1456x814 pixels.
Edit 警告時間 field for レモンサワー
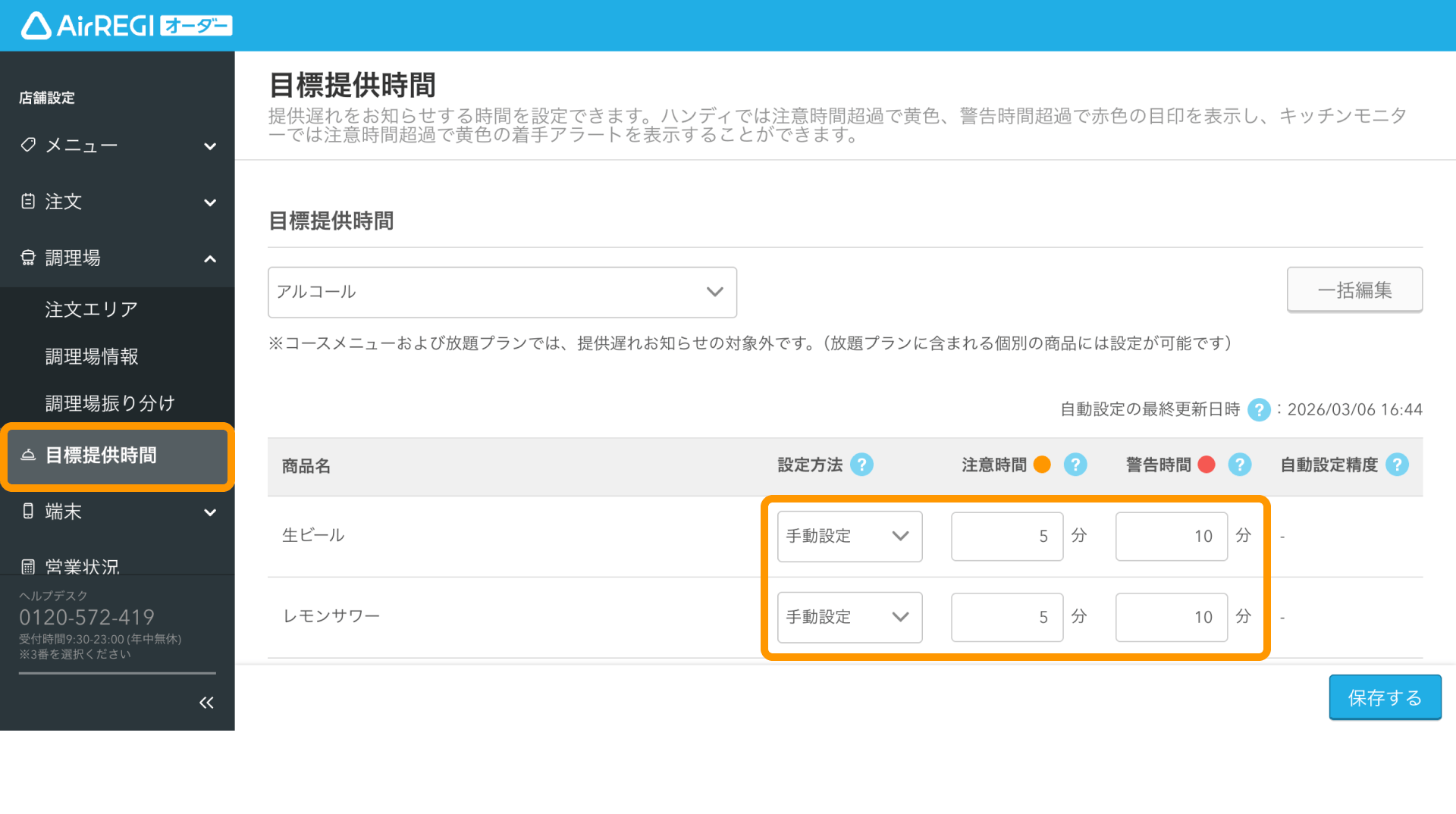[x=1172, y=617]
